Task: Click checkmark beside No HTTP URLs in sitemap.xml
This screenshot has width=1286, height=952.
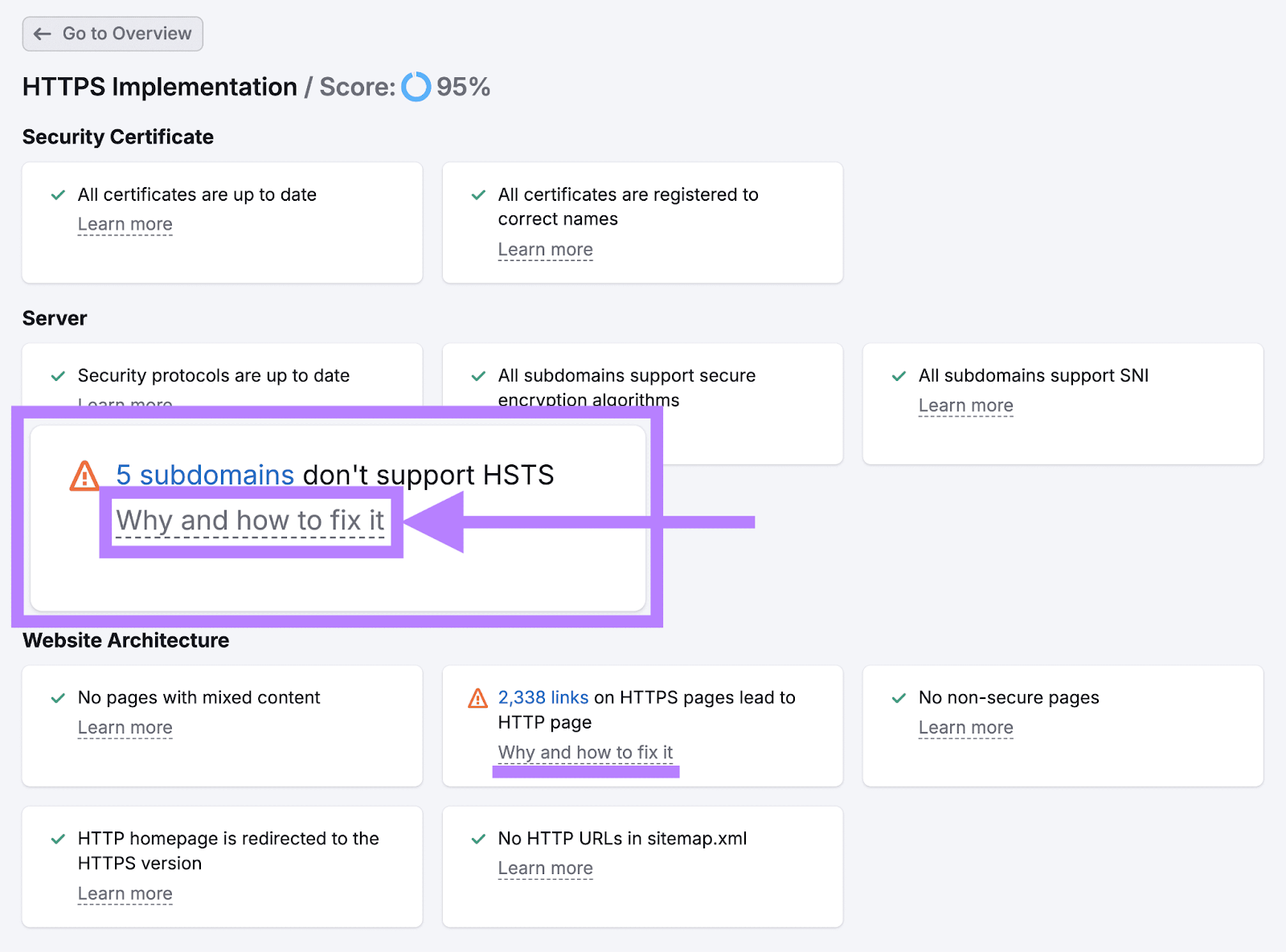Action: pos(478,840)
